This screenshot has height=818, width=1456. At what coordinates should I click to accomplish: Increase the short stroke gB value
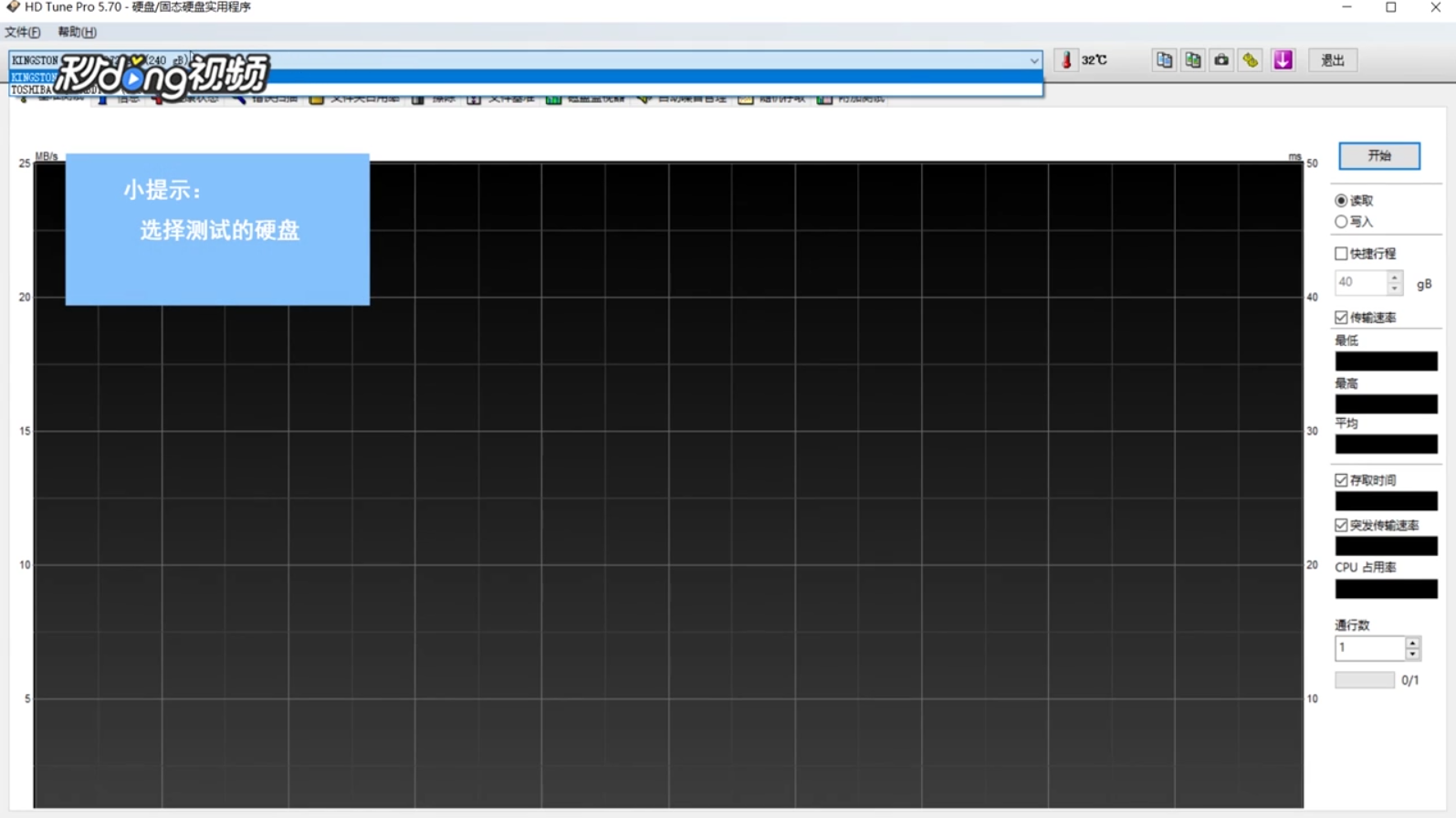pos(1394,277)
